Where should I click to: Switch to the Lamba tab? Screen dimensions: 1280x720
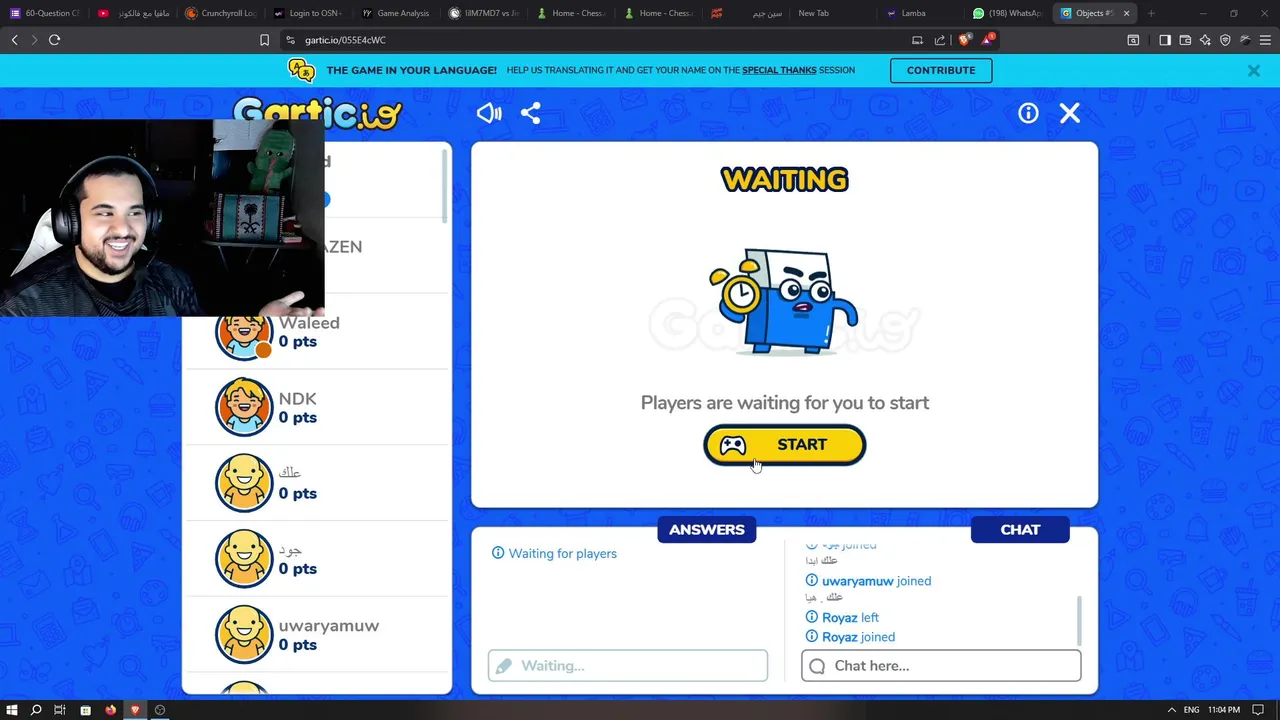[920, 13]
